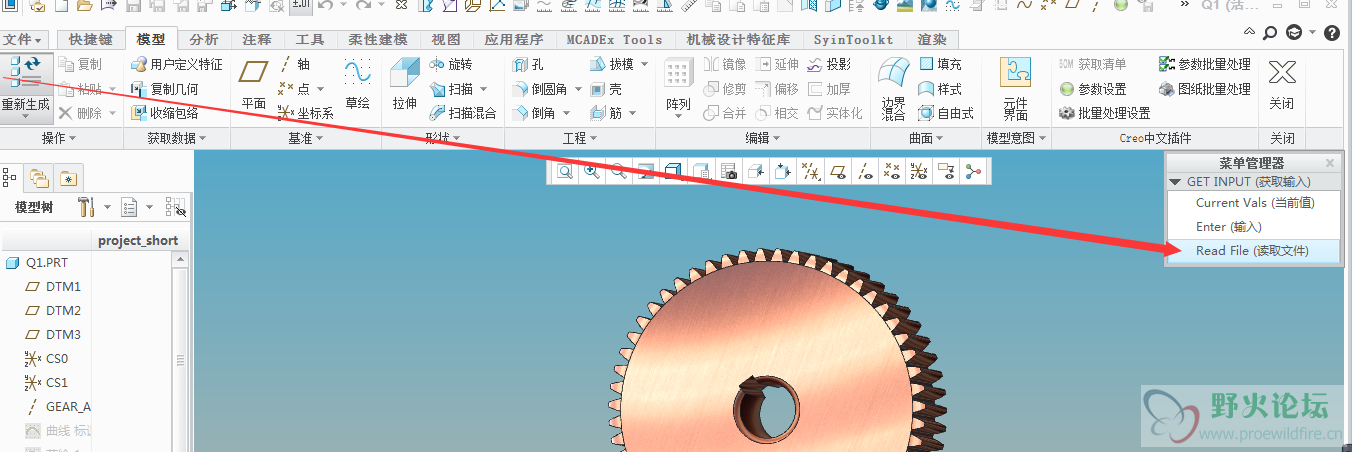
Task: Click the 批量处理设置 button
Action: [x=1105, y=113]
